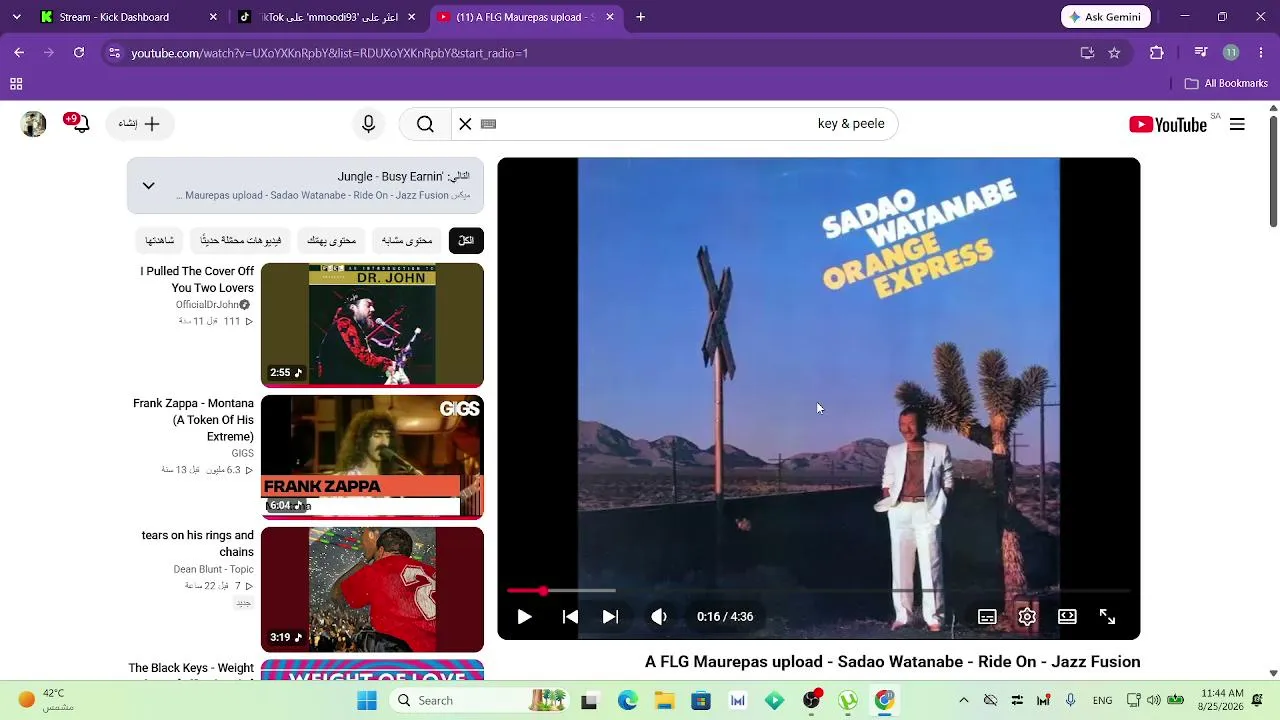Clear the 'key & peele' search text
Viewport: 1280px width, 720px height.
click(465, 124)
